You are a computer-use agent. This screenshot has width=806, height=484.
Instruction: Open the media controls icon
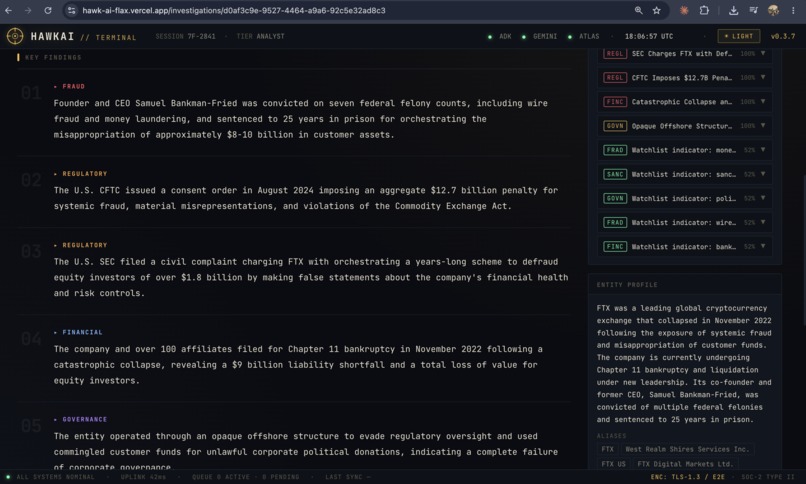pyautogui.click(x=753, y=10)
